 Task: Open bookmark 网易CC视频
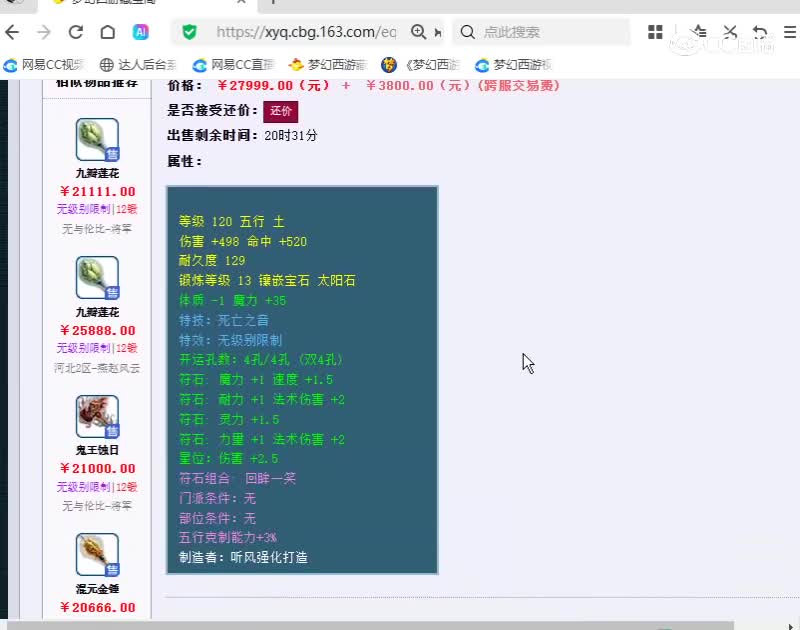(44, 65)
